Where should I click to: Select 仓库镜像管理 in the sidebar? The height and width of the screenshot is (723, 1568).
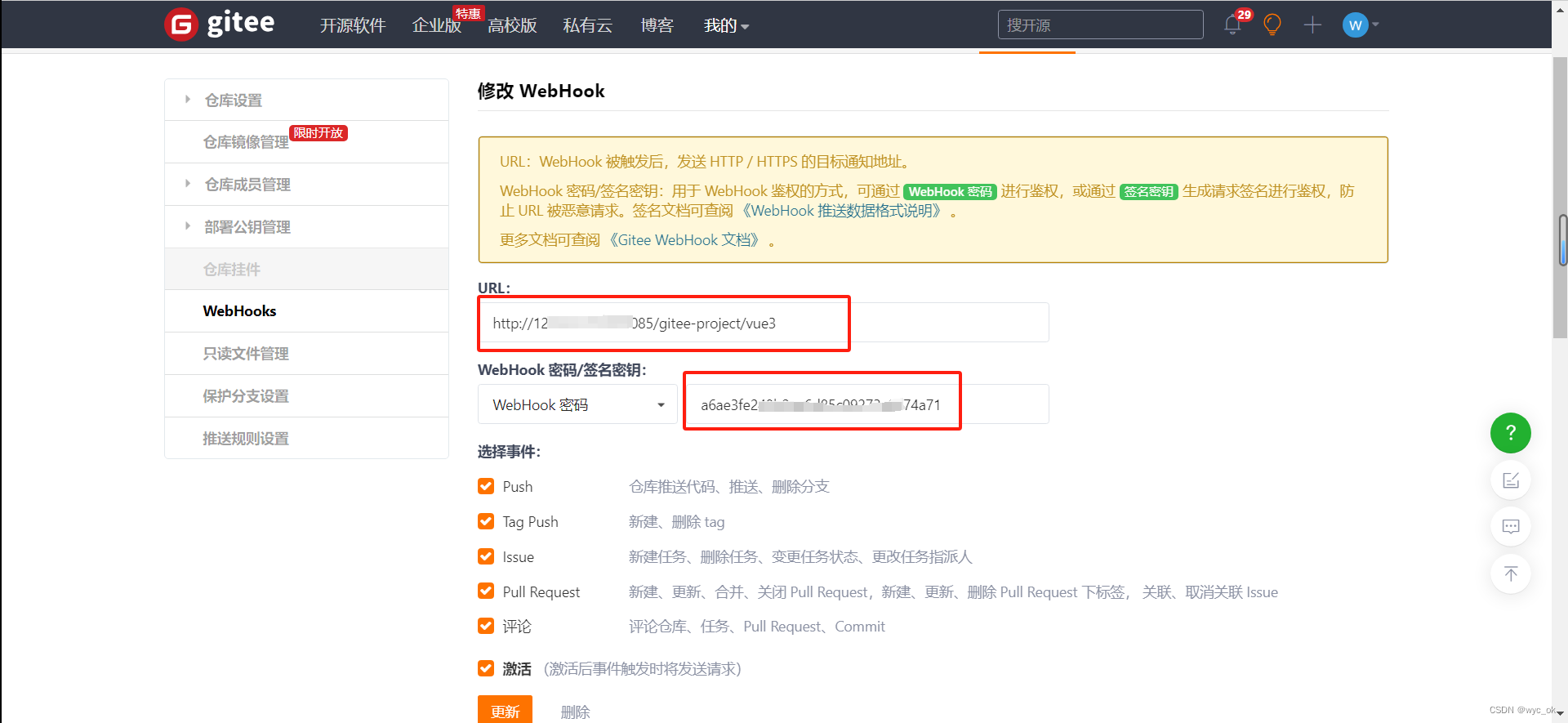coord(306,142)
